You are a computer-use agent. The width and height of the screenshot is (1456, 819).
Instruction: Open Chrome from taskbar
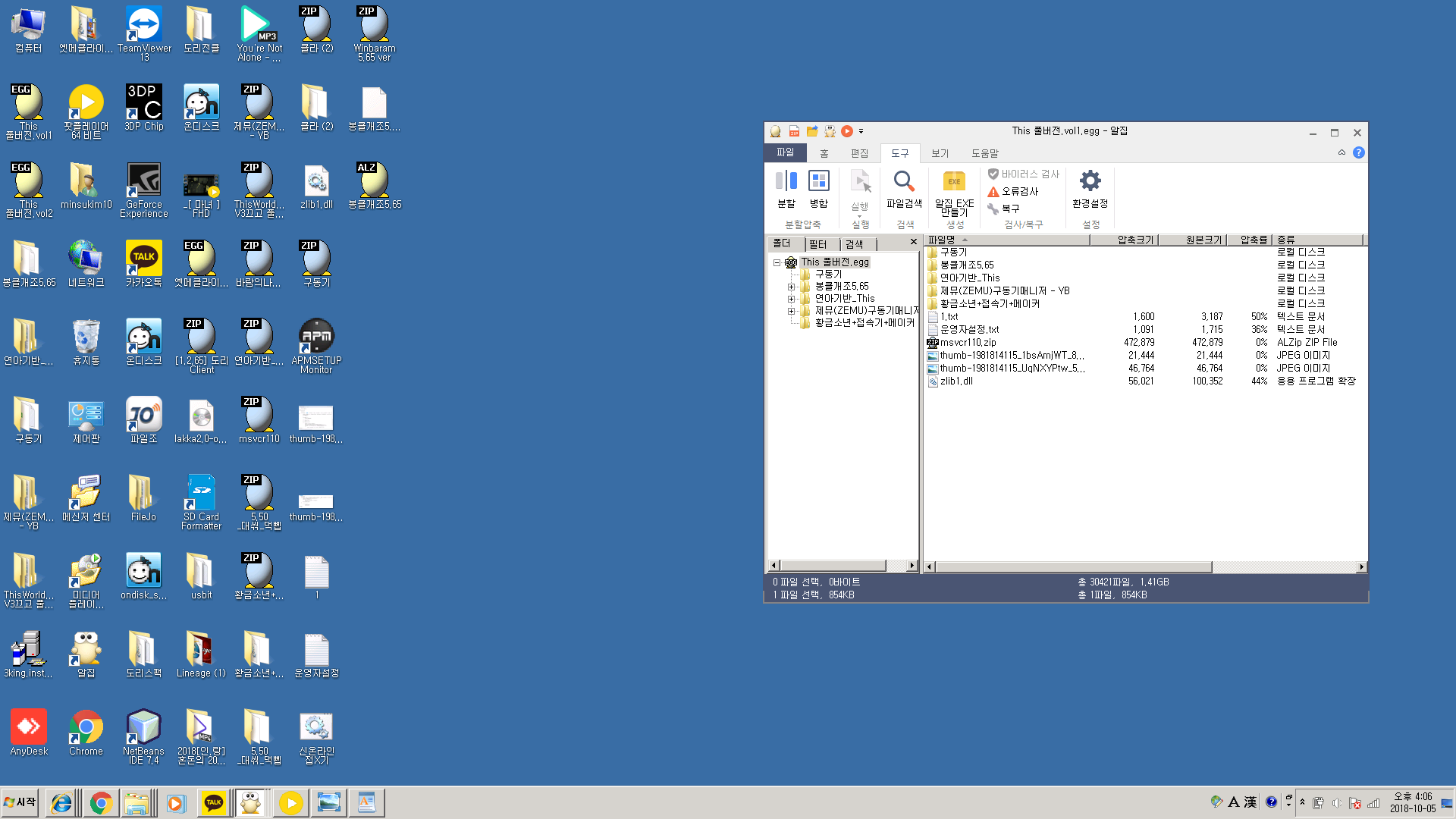[x=101, y=803]
